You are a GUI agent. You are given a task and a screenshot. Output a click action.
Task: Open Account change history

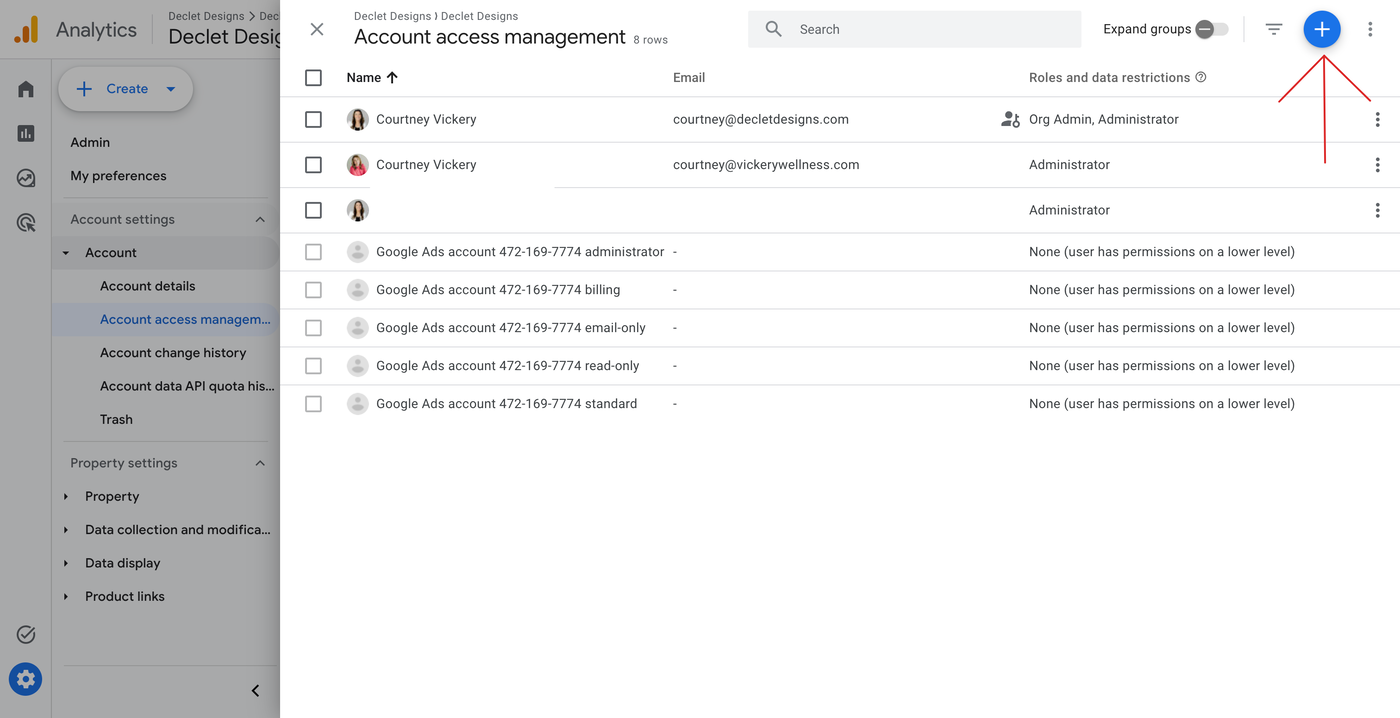173,353
